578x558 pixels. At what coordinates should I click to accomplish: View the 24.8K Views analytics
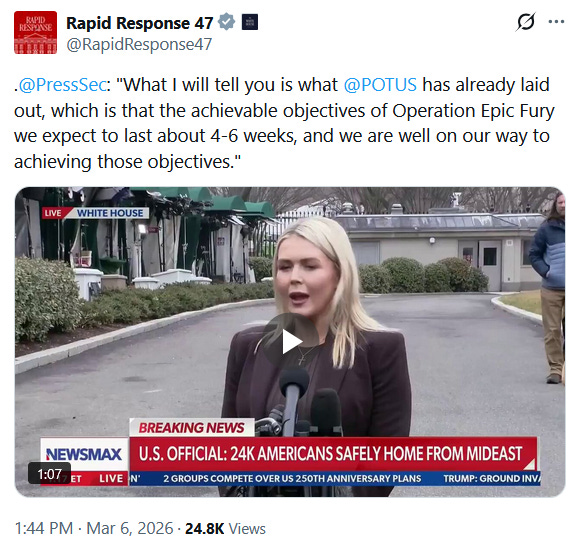[225, 529]
